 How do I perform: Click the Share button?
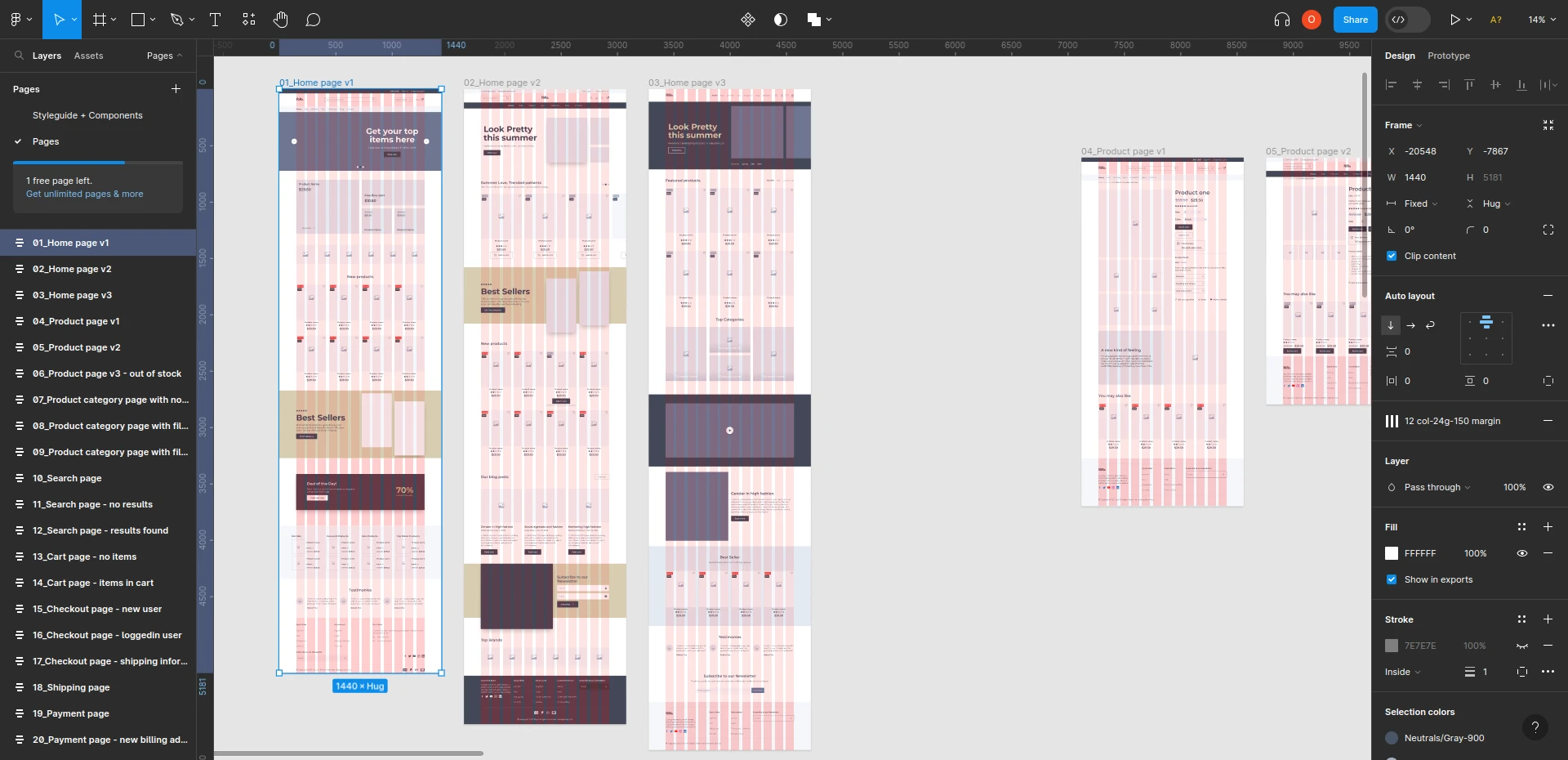(1355, 20)
